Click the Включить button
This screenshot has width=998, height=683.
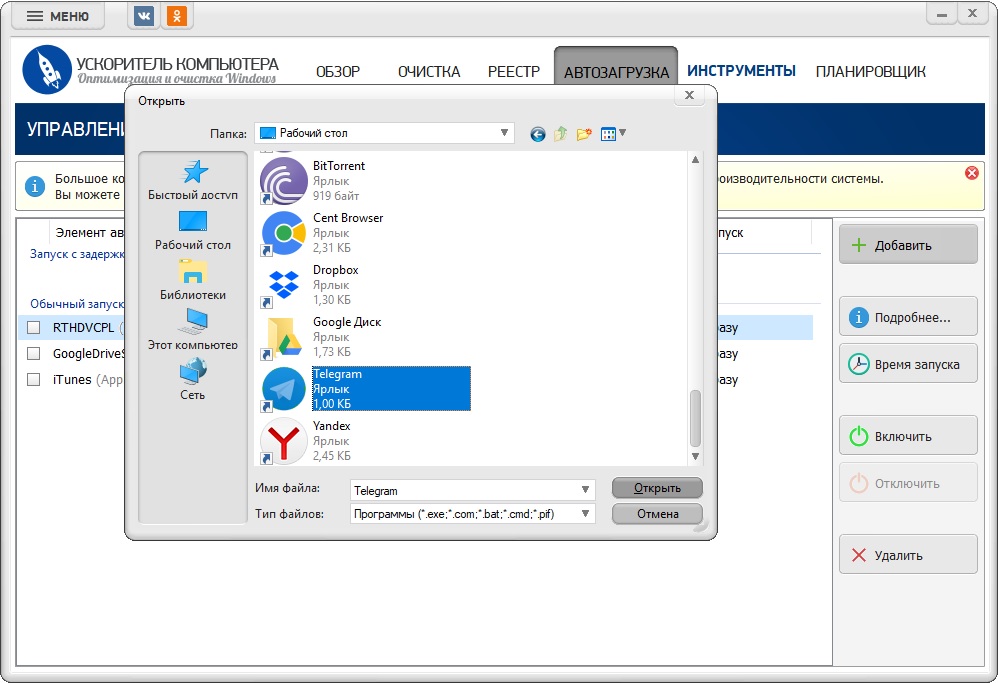coord(908,435)
